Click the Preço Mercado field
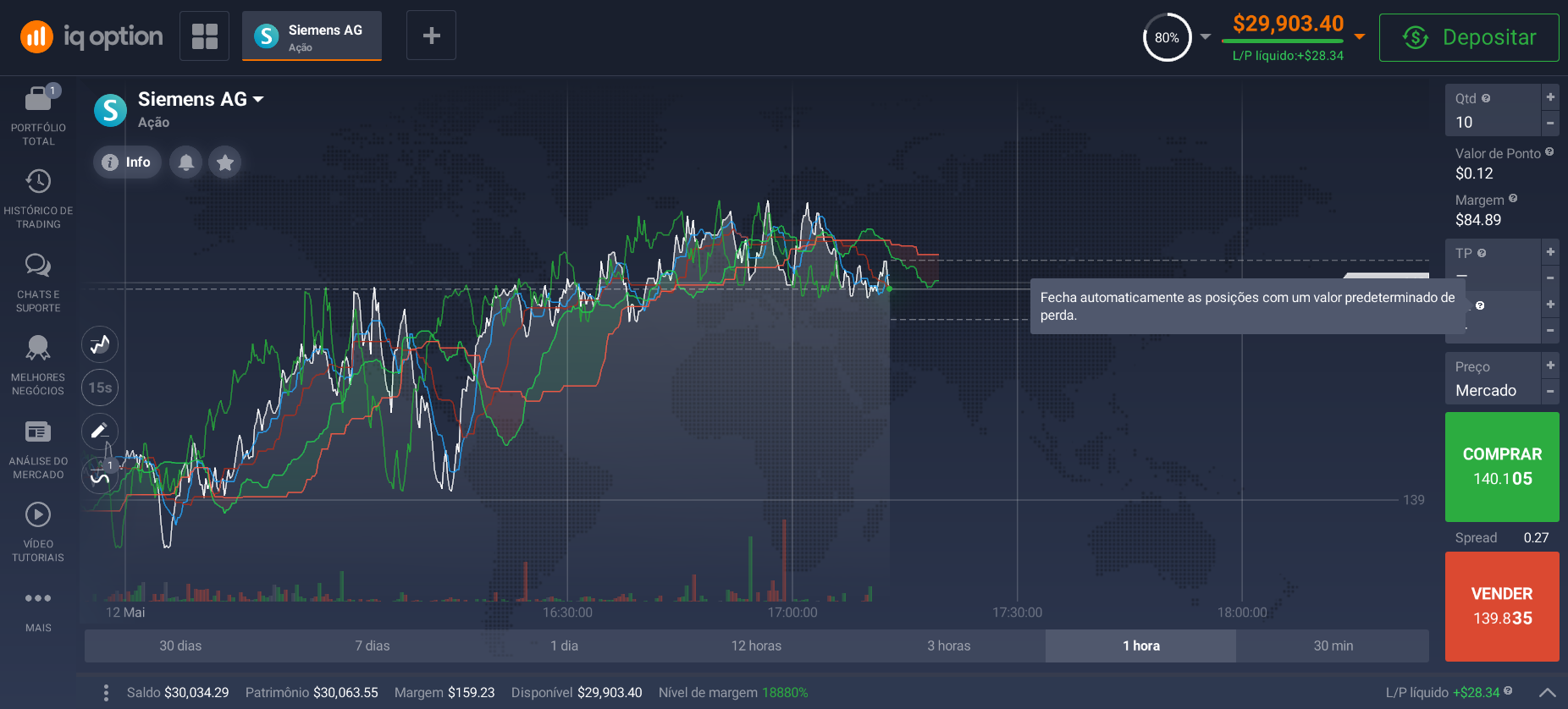The height and width of the screenshot is (709, 1568). pyautogui.click(x=1493, y=378)
